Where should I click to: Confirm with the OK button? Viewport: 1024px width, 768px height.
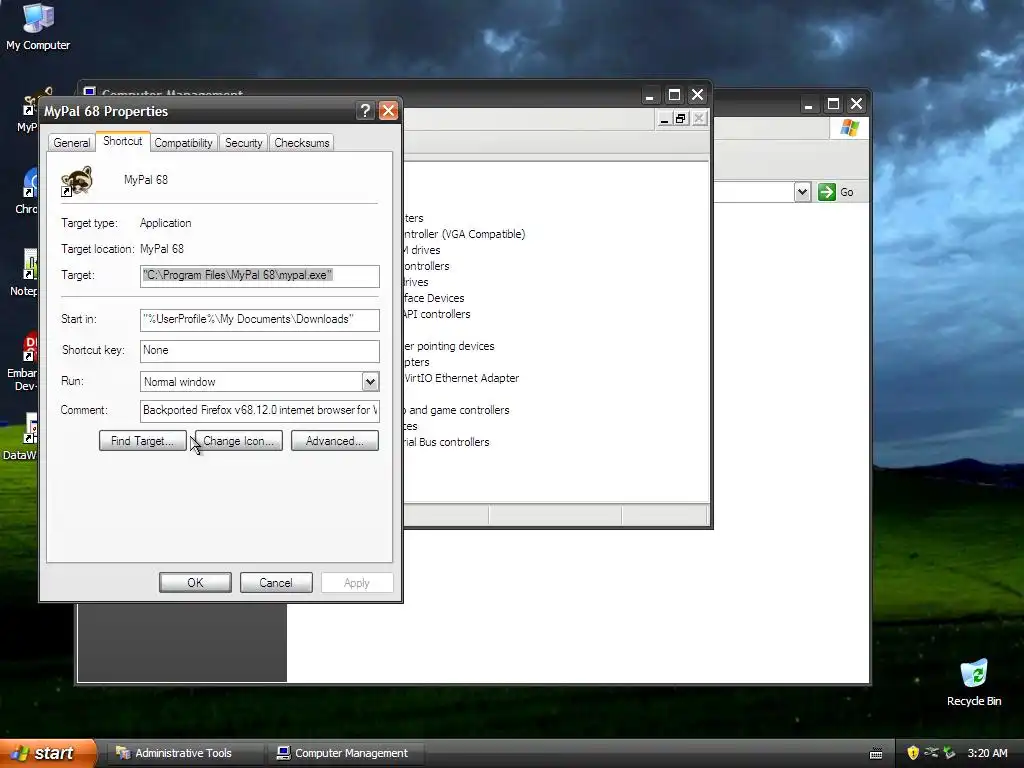pos(195,583)
